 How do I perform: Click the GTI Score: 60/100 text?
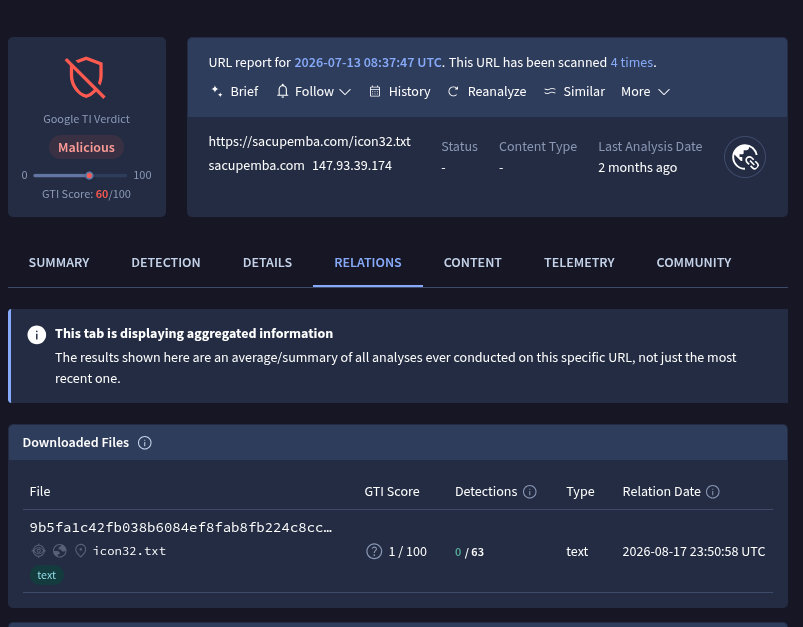click(x=86, y=194)
